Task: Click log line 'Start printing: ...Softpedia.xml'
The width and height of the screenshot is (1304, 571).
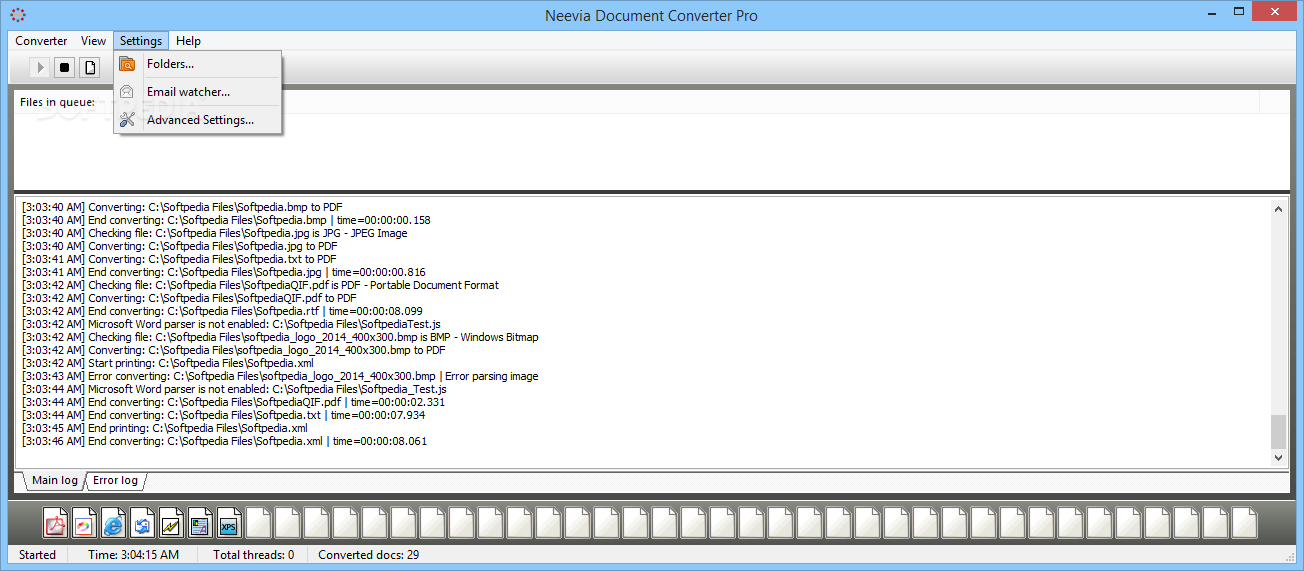Action: click(x=167, y=363)
